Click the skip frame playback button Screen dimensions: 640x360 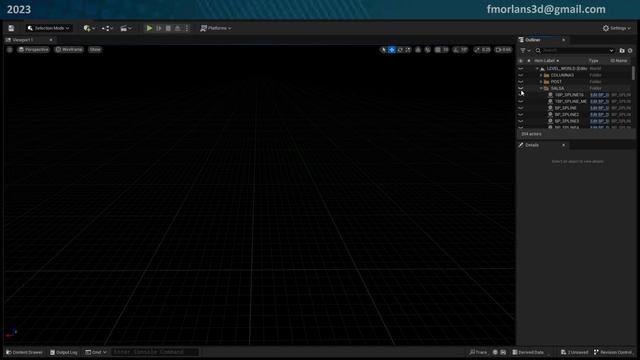pyautogui.click(x=159, y=28)
